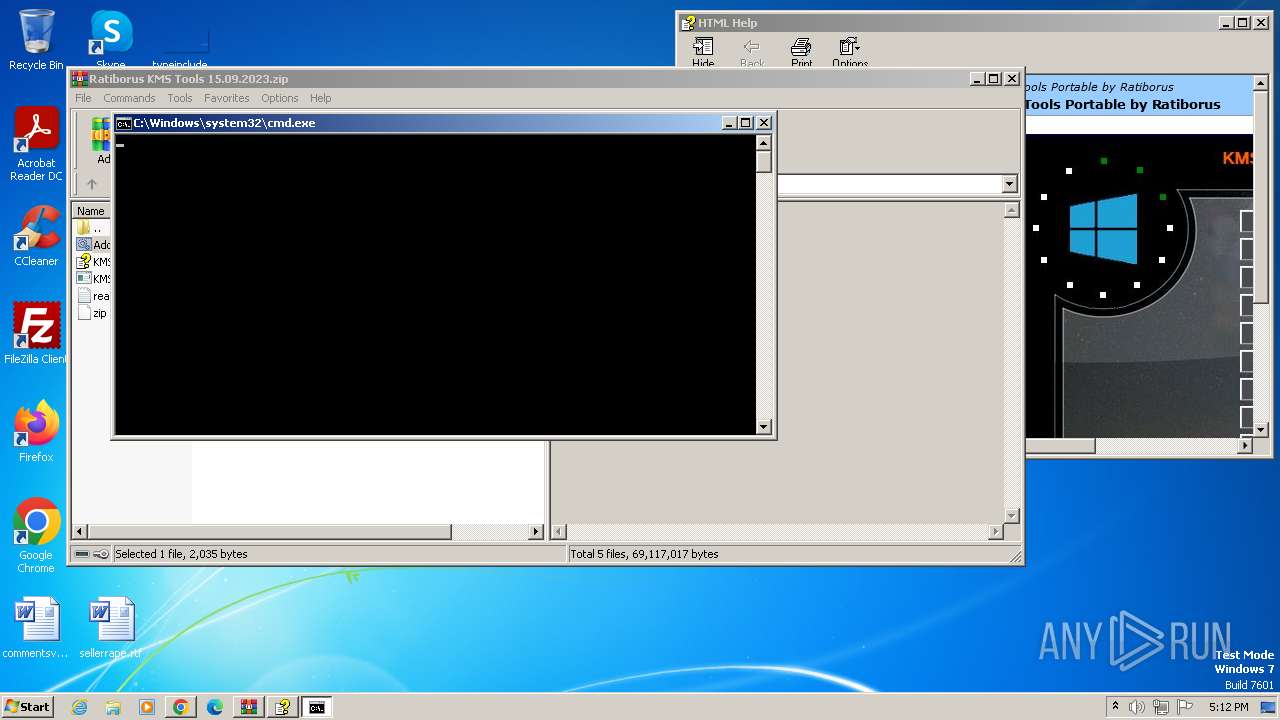Image resolution: width=1280 pixels, height=720 pixels.
Task: Click the drive icon in WinRAR status bar
Action: coord(82,554)
